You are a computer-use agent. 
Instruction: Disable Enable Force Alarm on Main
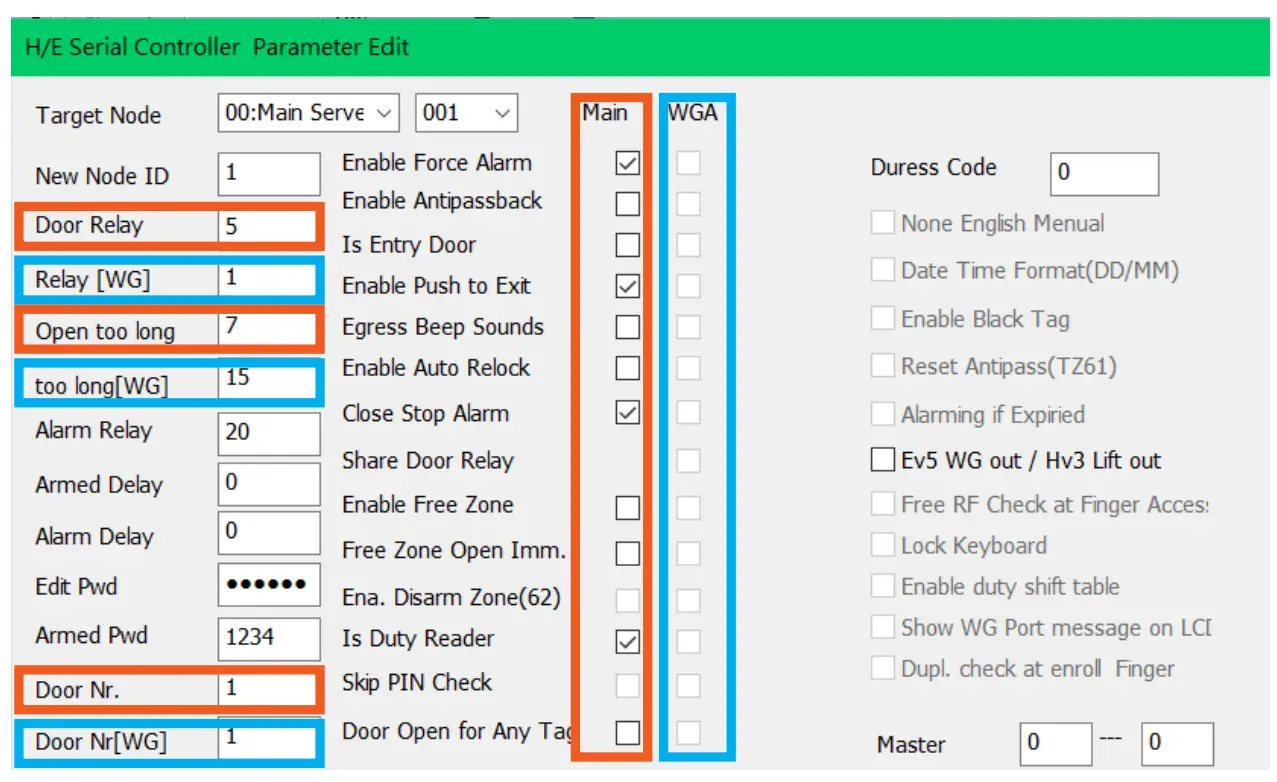pos(626,162)
